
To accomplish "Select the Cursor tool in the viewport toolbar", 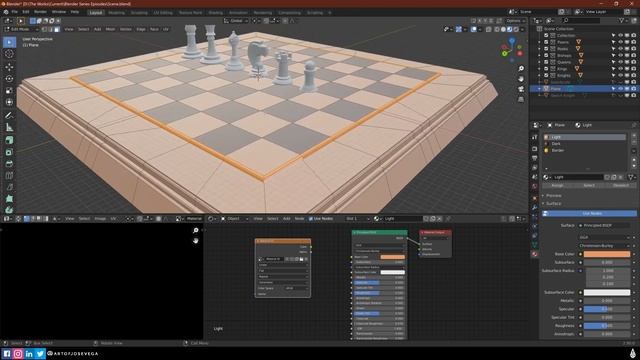I will [x=9, y=54].
